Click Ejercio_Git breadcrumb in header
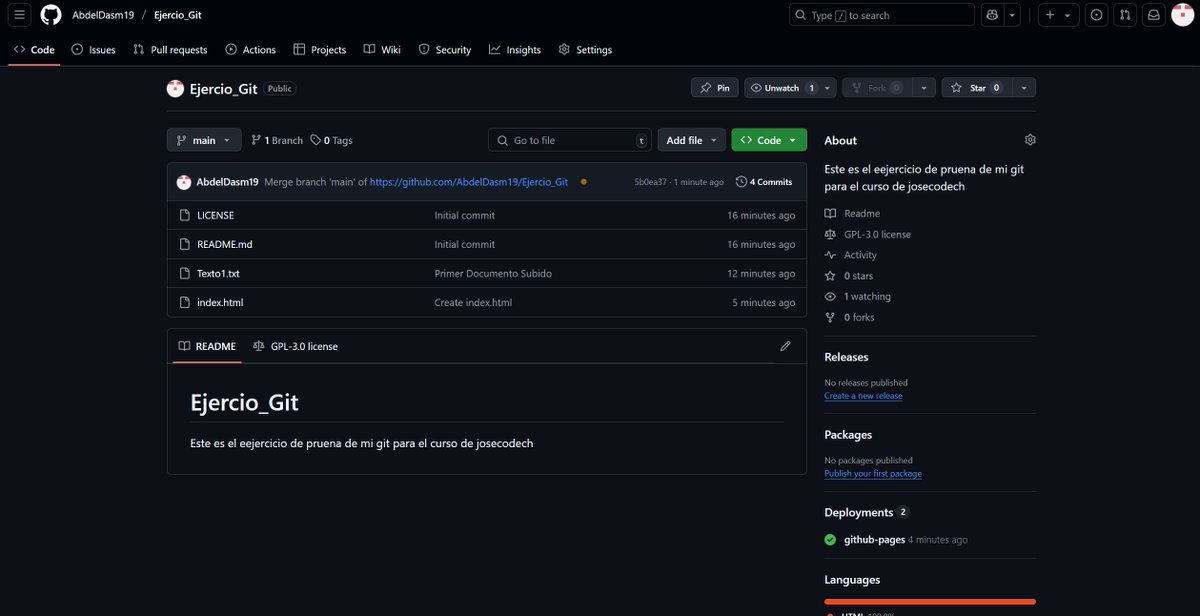 click(178, 15)
